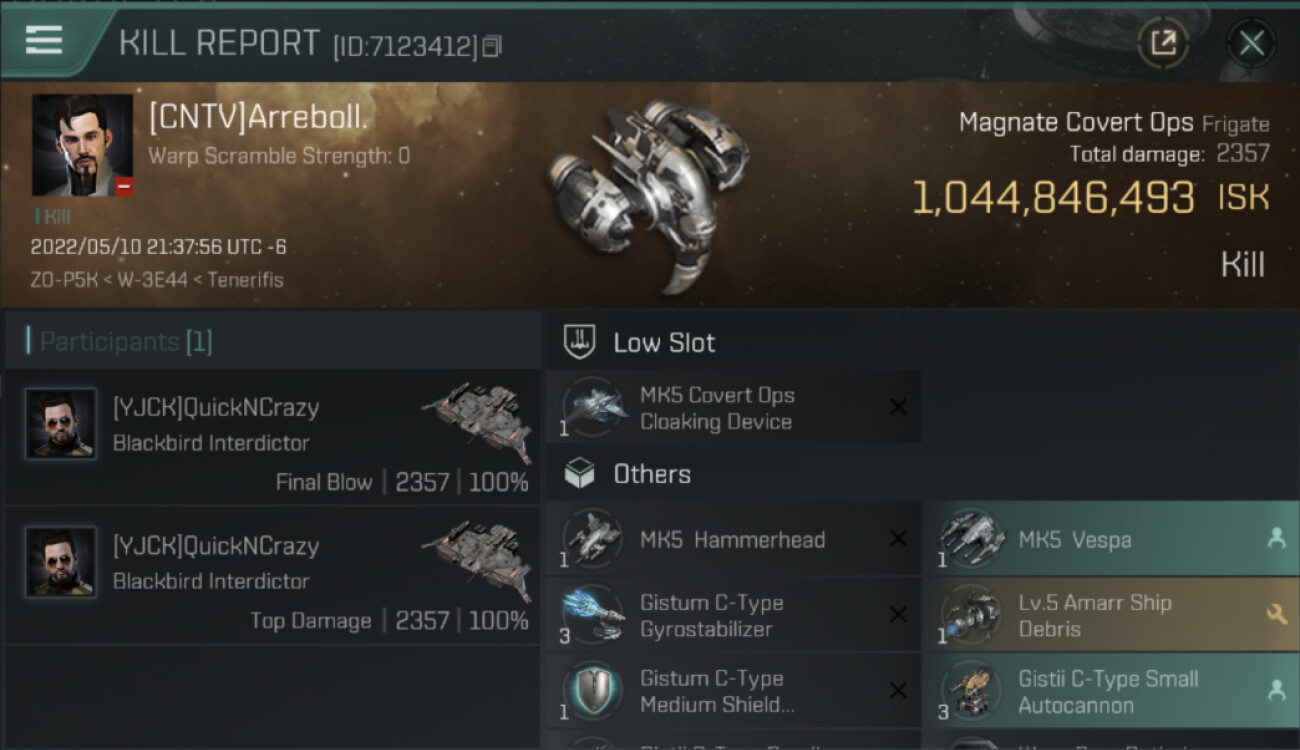Open the hamburger menu icon
The width and height of the screenshot is (1300, 750).
pyautogui.click(x=44, y=40)
